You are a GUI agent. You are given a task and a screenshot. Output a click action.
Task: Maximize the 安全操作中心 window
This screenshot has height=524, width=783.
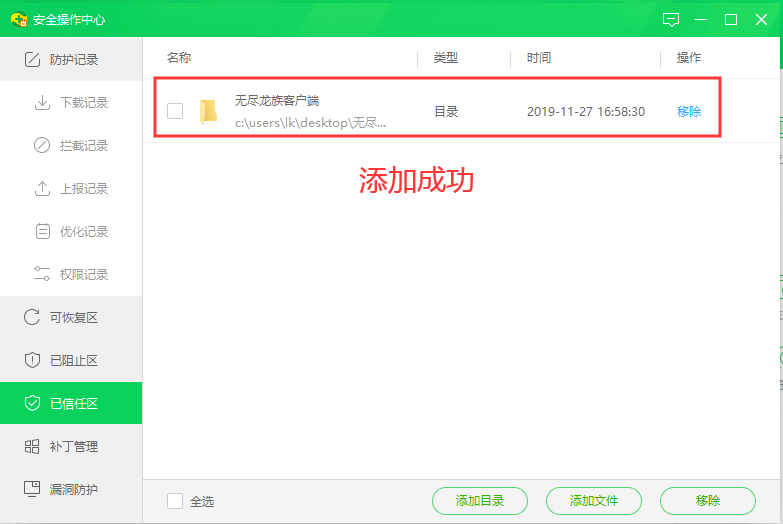click(x=731, y=19)
